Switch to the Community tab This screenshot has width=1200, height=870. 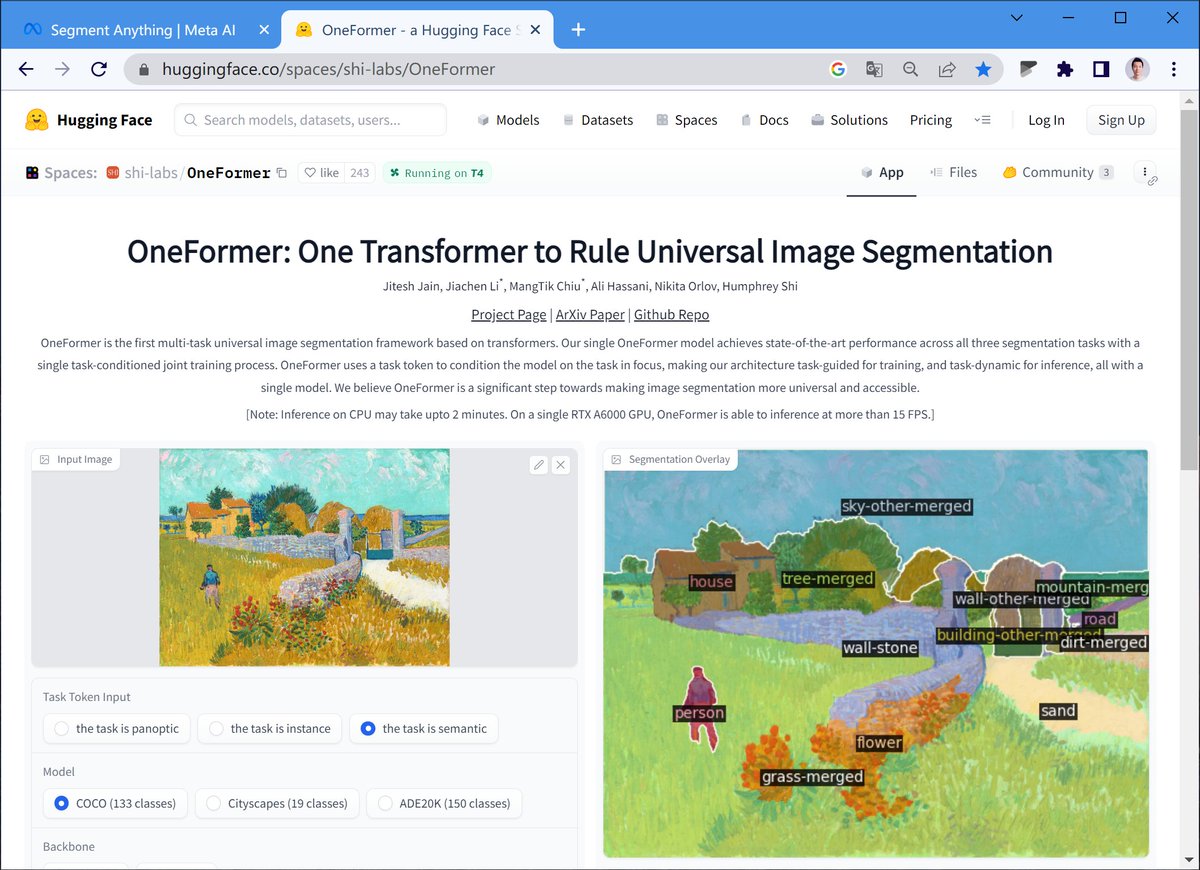pyautogui.click(x=1058, y=173)
